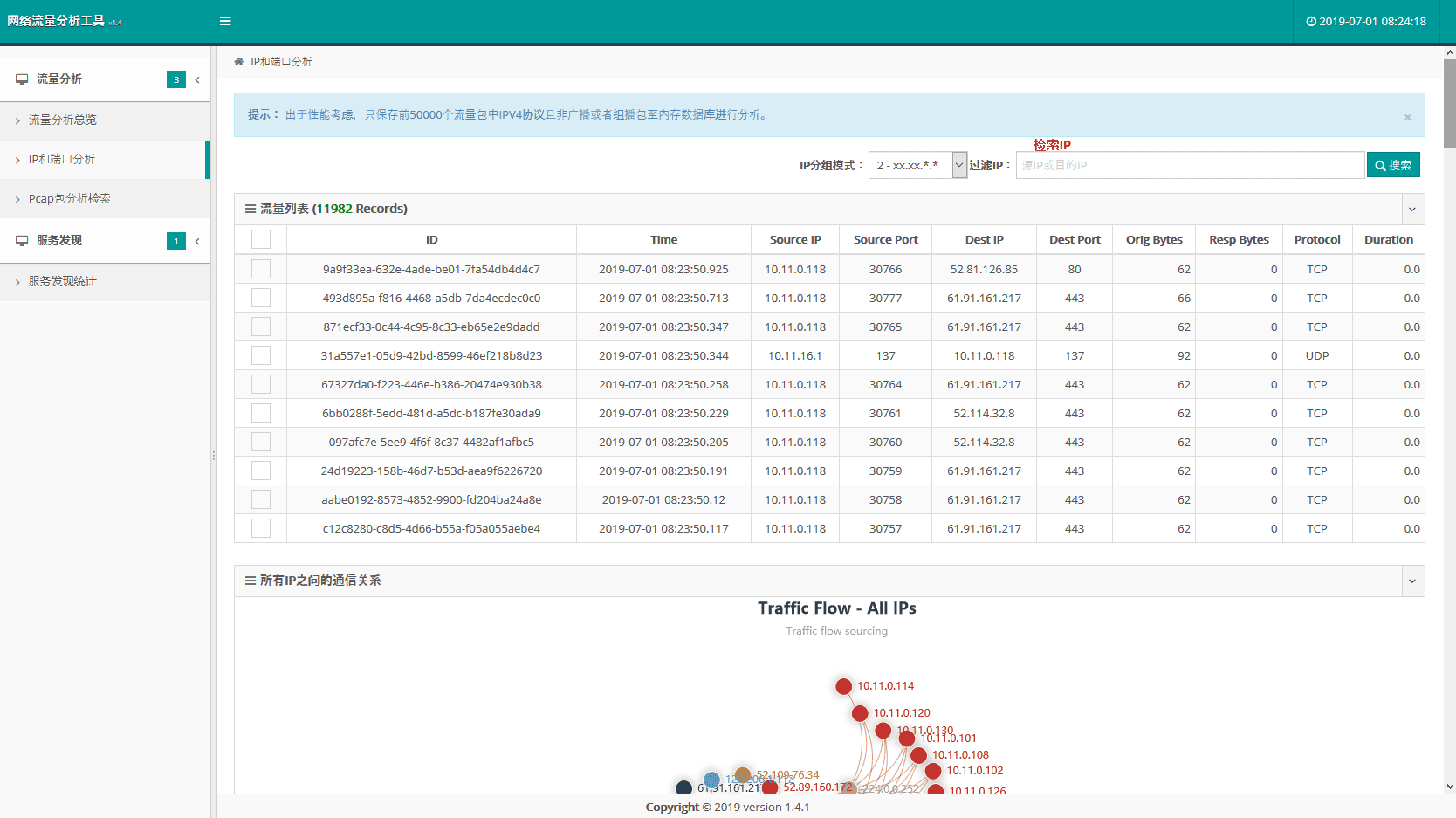
Task: Toggle the select-all checkbox in table header
Action: 261,239
